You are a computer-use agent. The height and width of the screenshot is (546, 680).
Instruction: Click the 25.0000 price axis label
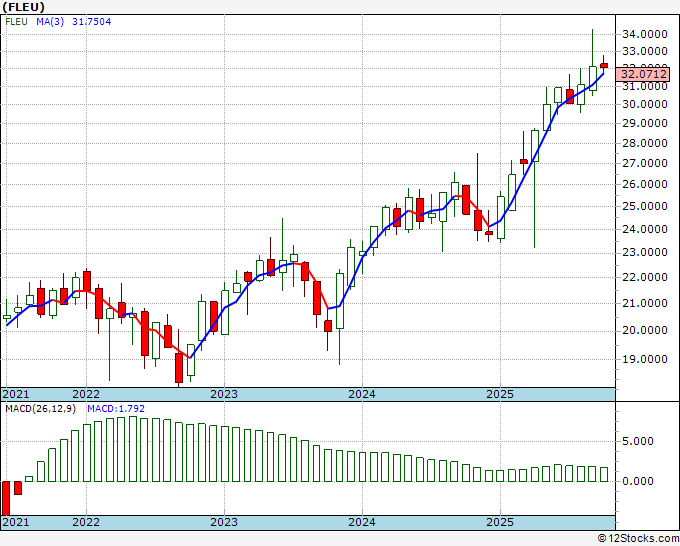click(x=644, y=206)
